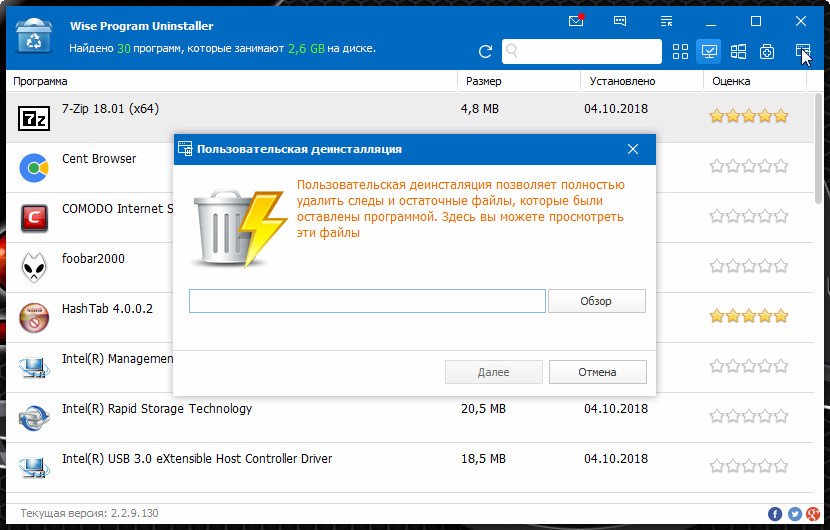The width and height of the screenshot is (830, 530).
Task: Select Intel(R) USB 3.0 eXtensible Host entry
Action: 197,459
